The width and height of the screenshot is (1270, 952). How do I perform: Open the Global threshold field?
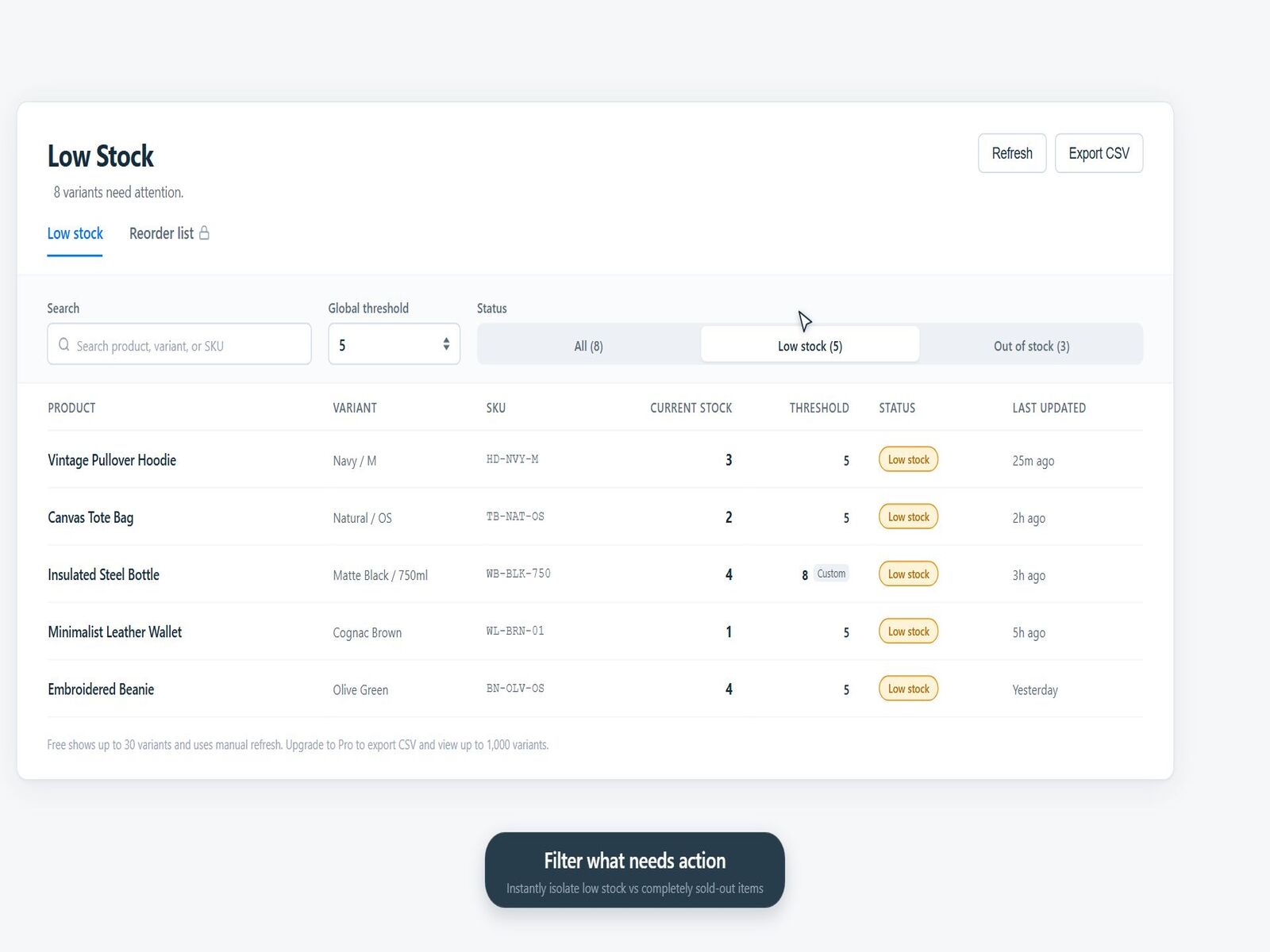click(x=394, y=344)
